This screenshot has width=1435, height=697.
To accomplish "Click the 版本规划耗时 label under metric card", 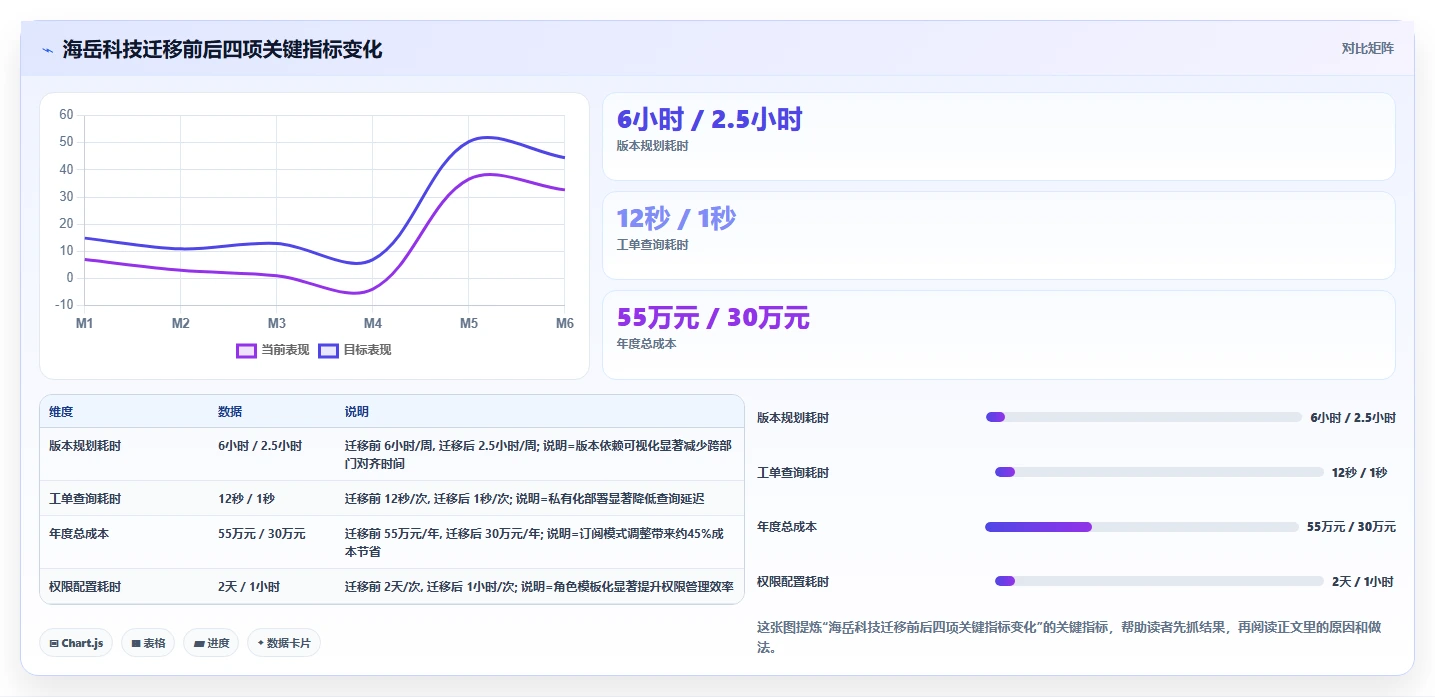I will click(653, 146).
